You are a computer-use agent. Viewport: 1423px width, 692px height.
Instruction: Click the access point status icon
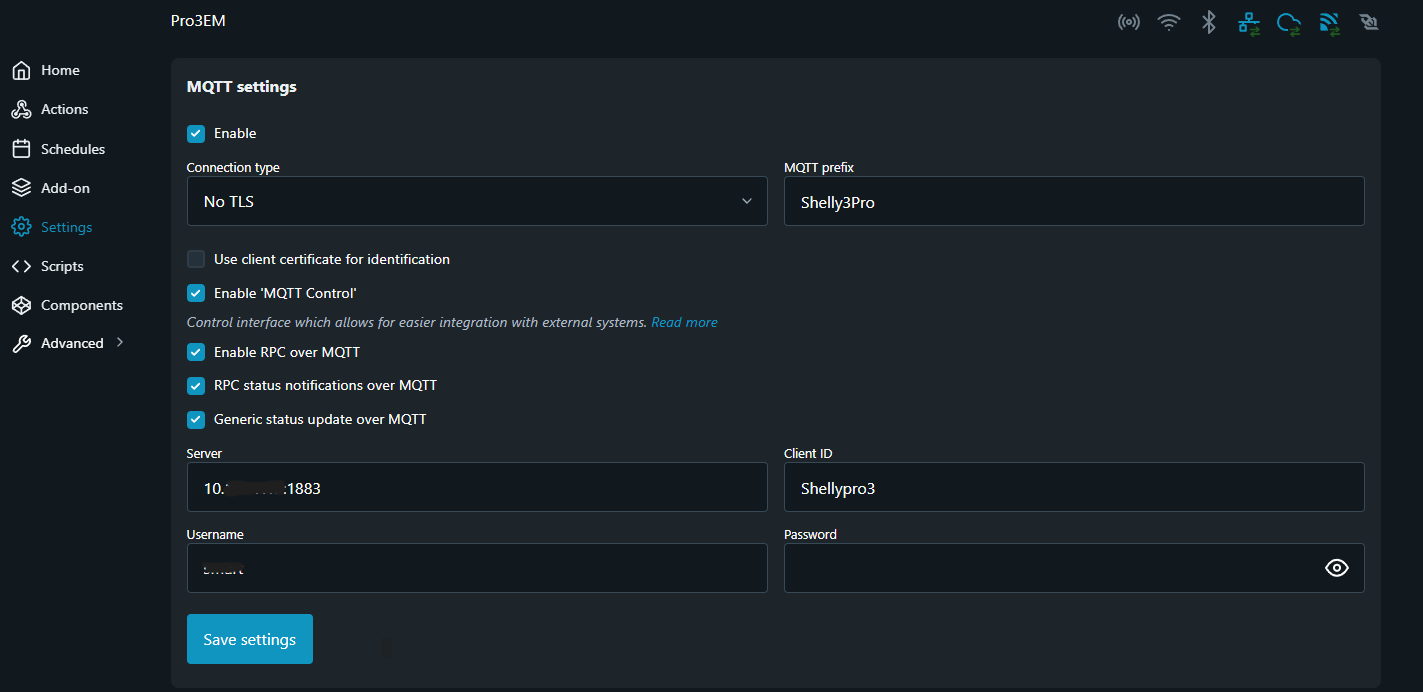1128,22
